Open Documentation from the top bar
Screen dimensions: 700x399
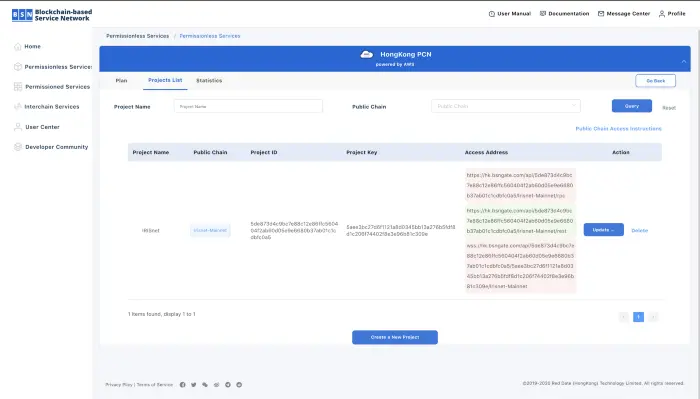pyautogui.click(x=565, y=14)
